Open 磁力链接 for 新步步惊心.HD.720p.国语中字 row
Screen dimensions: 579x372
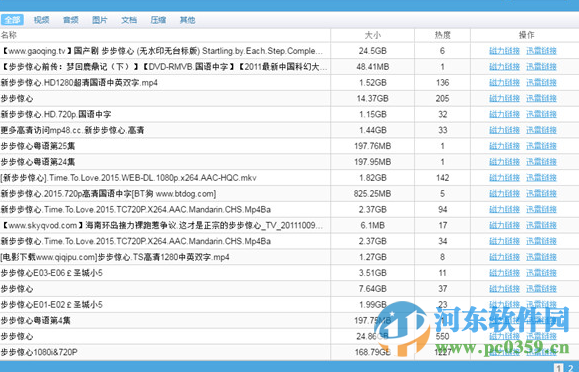pyautogui.click(x=504, y=115)
